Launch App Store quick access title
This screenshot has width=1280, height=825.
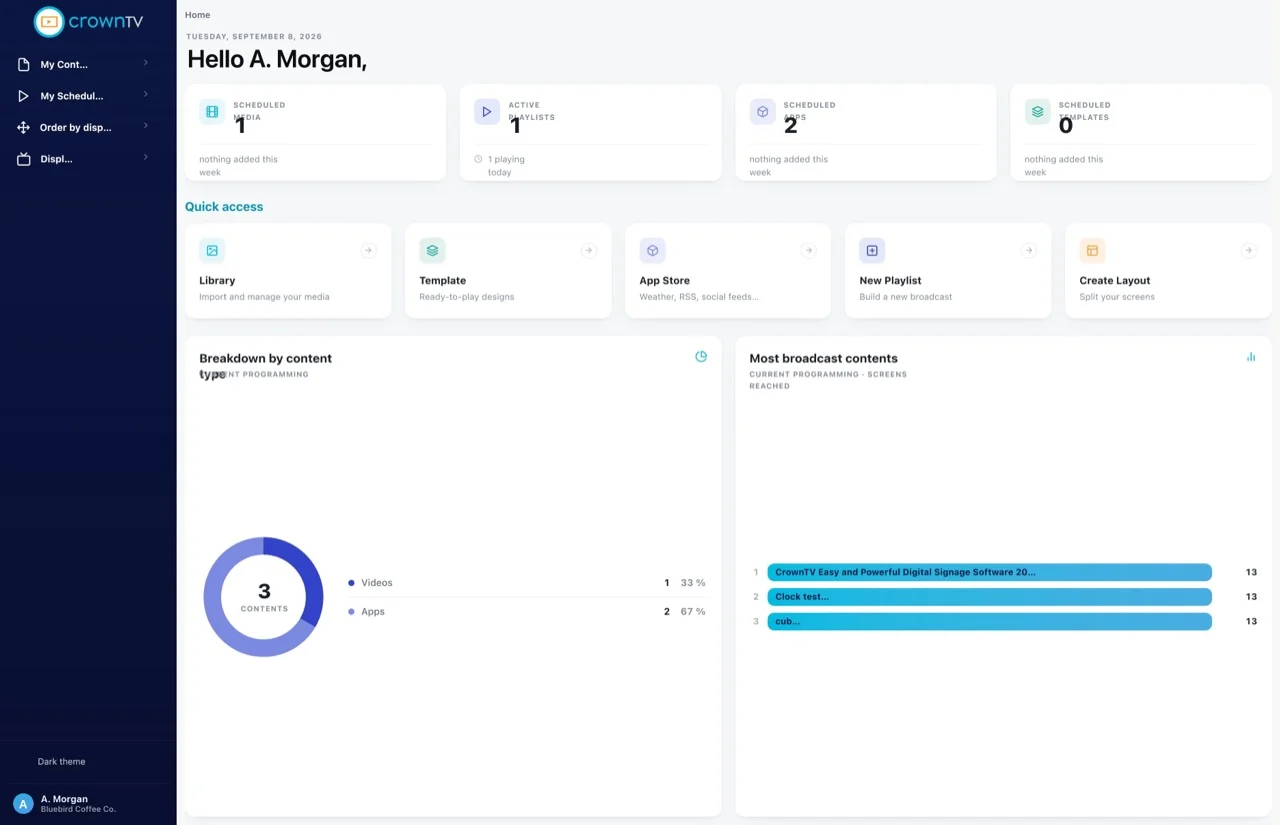[x=665, y=281]
